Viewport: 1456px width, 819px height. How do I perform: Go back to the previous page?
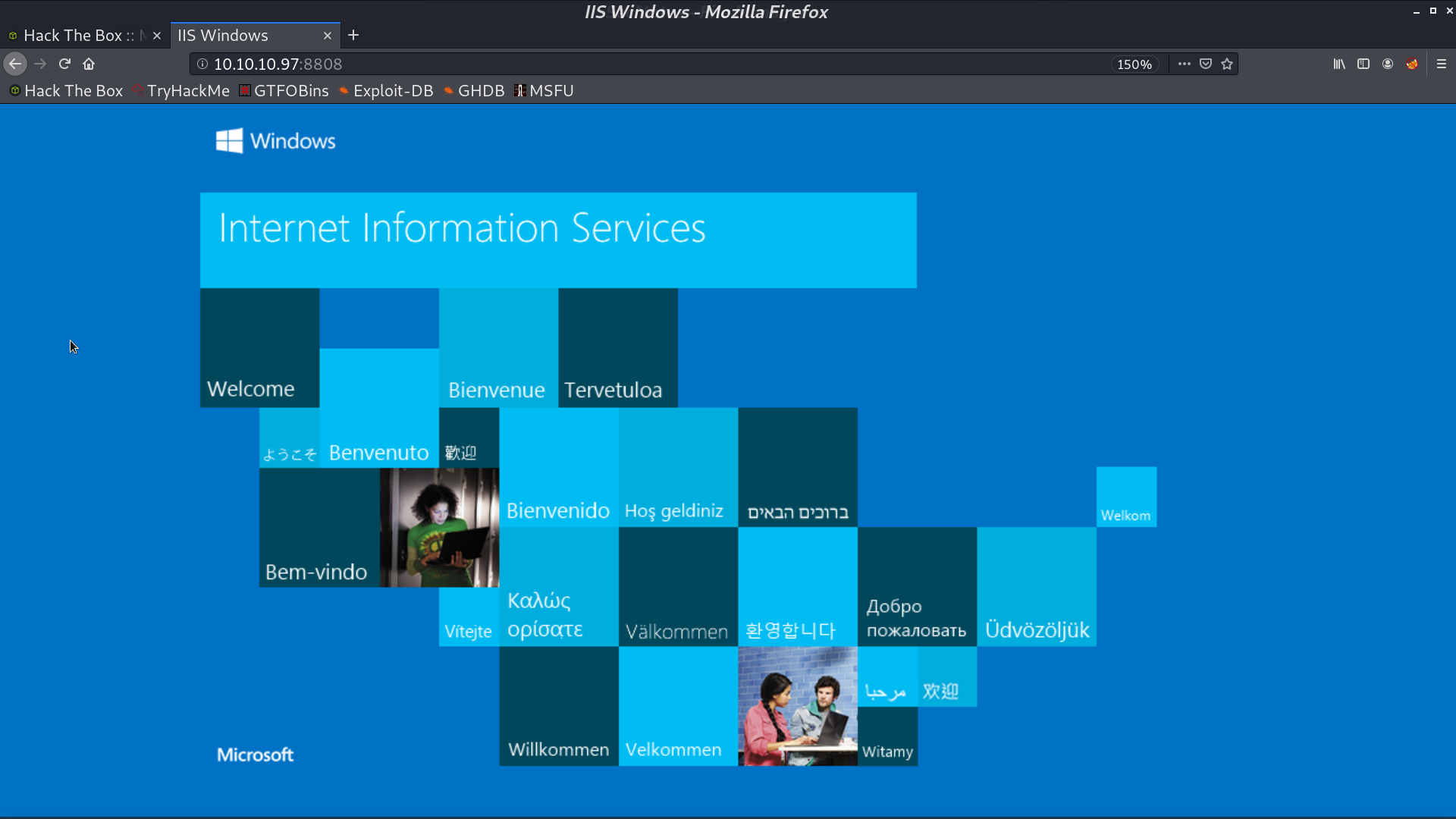[x=15, y=64]
